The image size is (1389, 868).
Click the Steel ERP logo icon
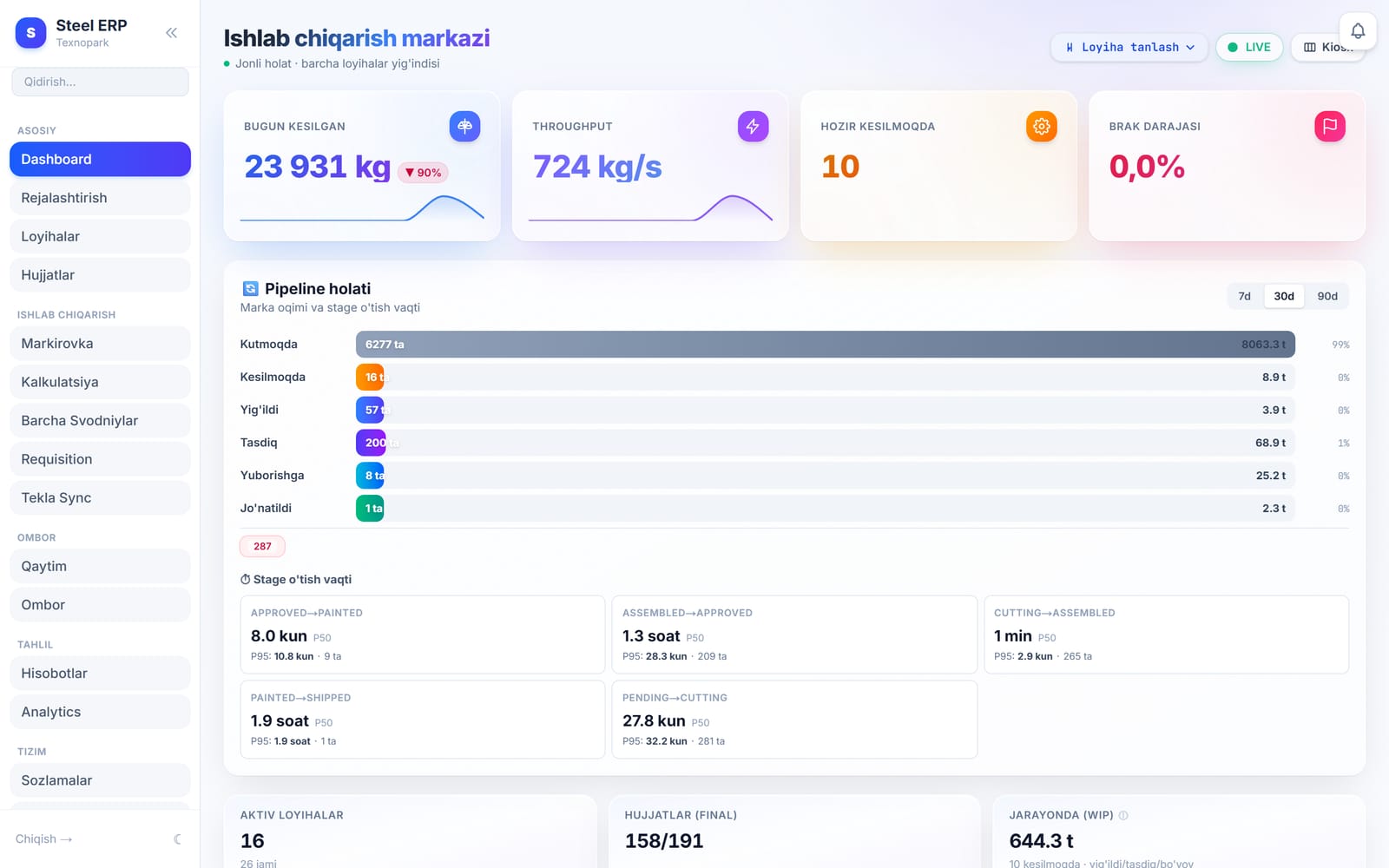(x=31, y=33)
